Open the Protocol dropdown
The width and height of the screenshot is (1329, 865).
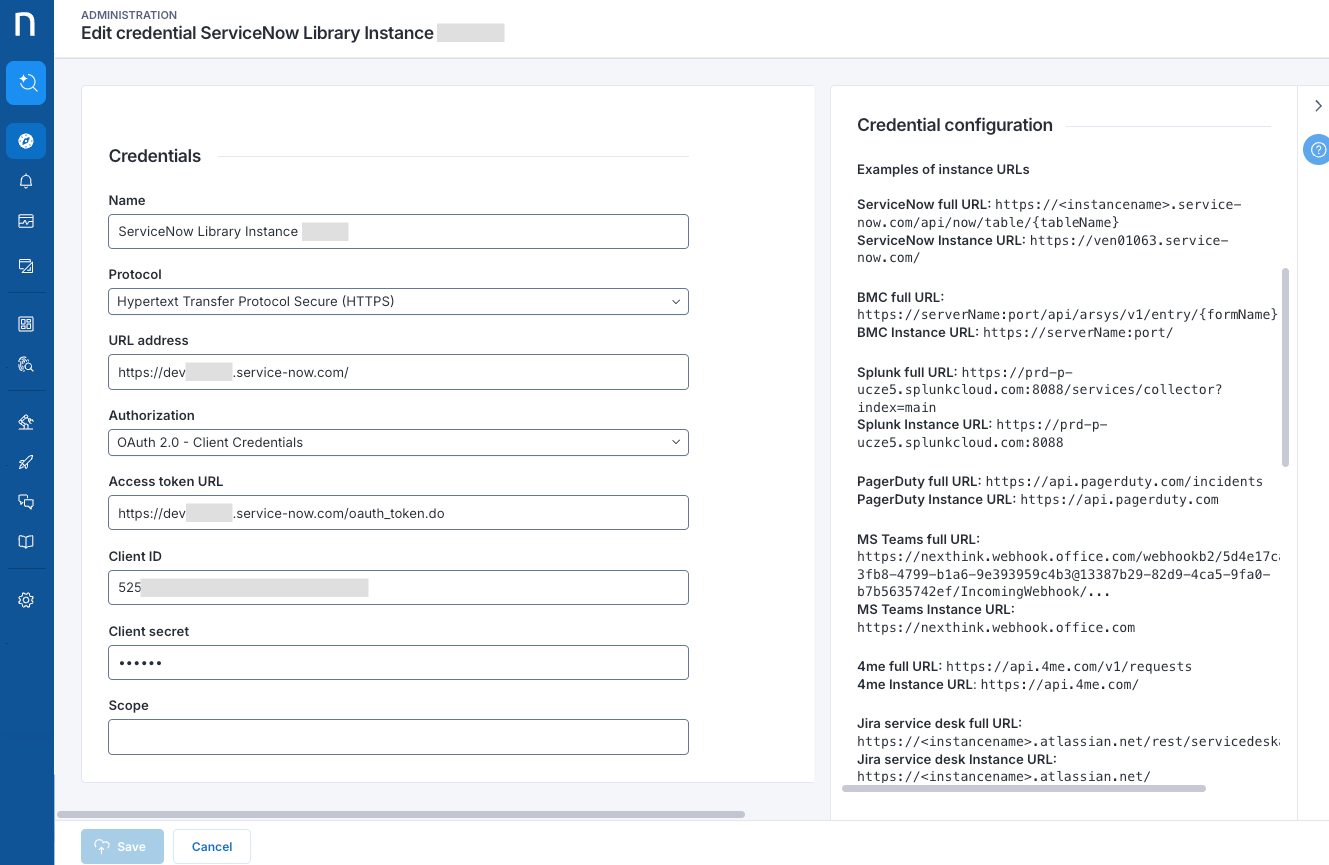[x=398, y=301]
